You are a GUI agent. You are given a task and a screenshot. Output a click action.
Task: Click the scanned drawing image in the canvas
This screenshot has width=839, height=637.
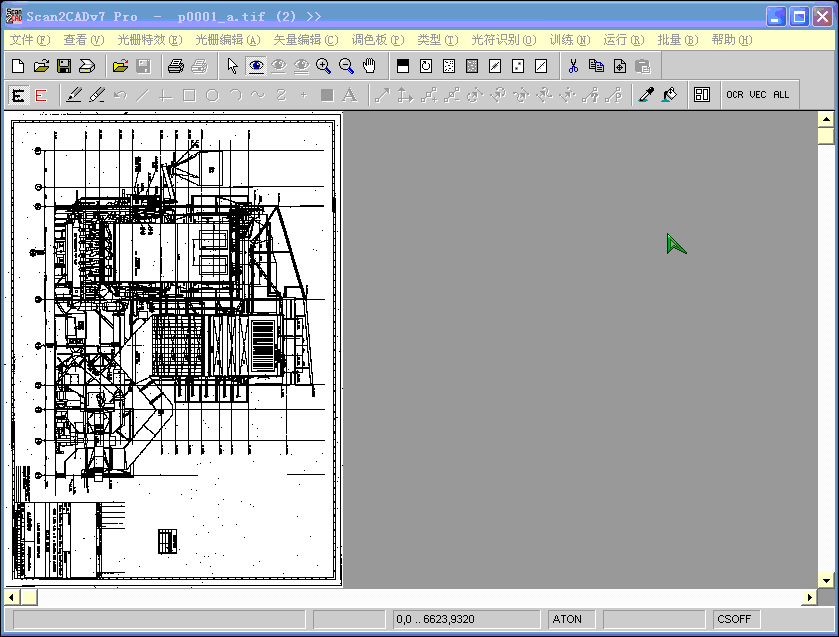(173, 350)
